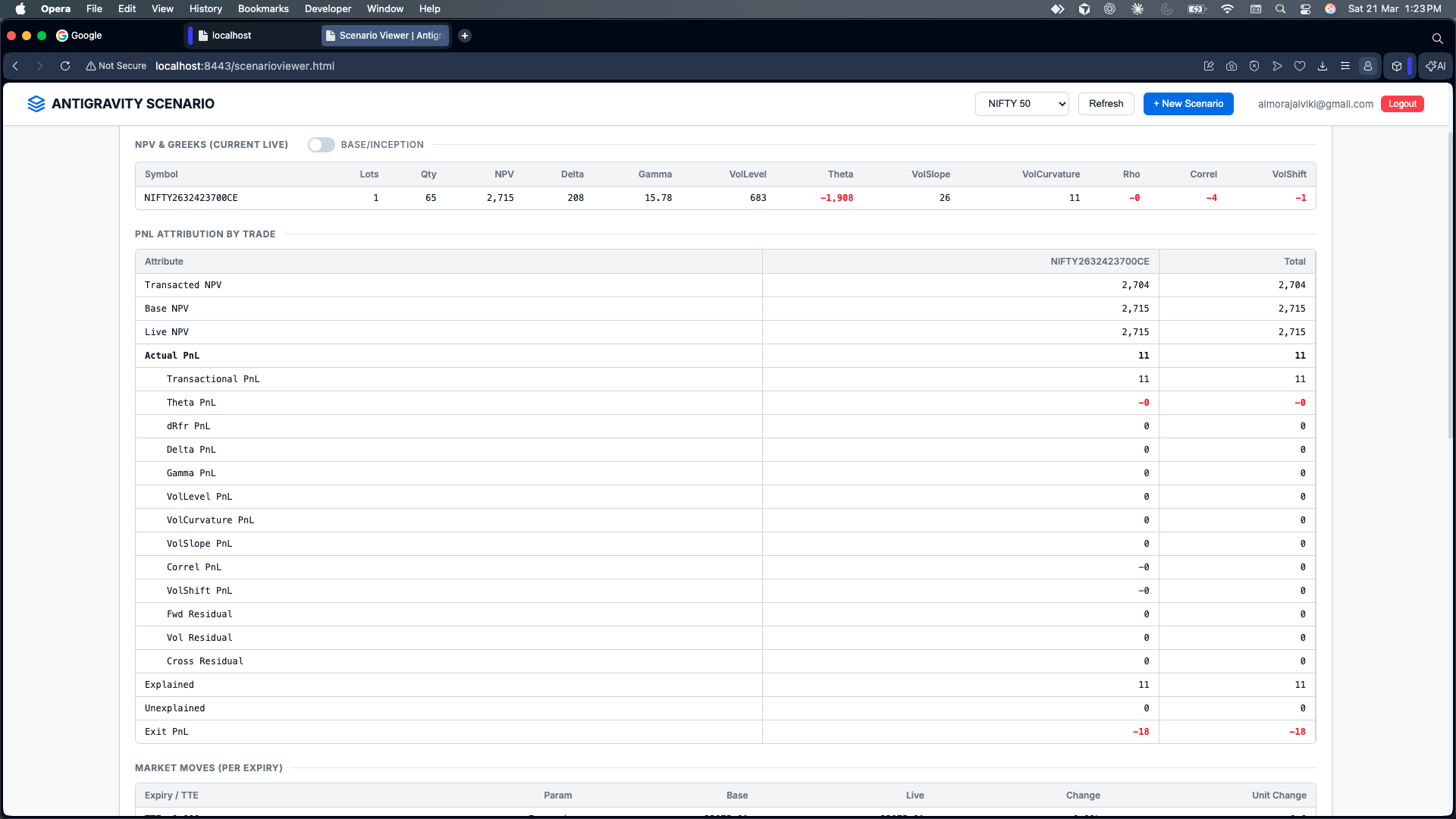The width and height of the screenshot is (1456, 819).
Task: Open macOS Spotlight search icon
Action: click(x=1281, y=9)
